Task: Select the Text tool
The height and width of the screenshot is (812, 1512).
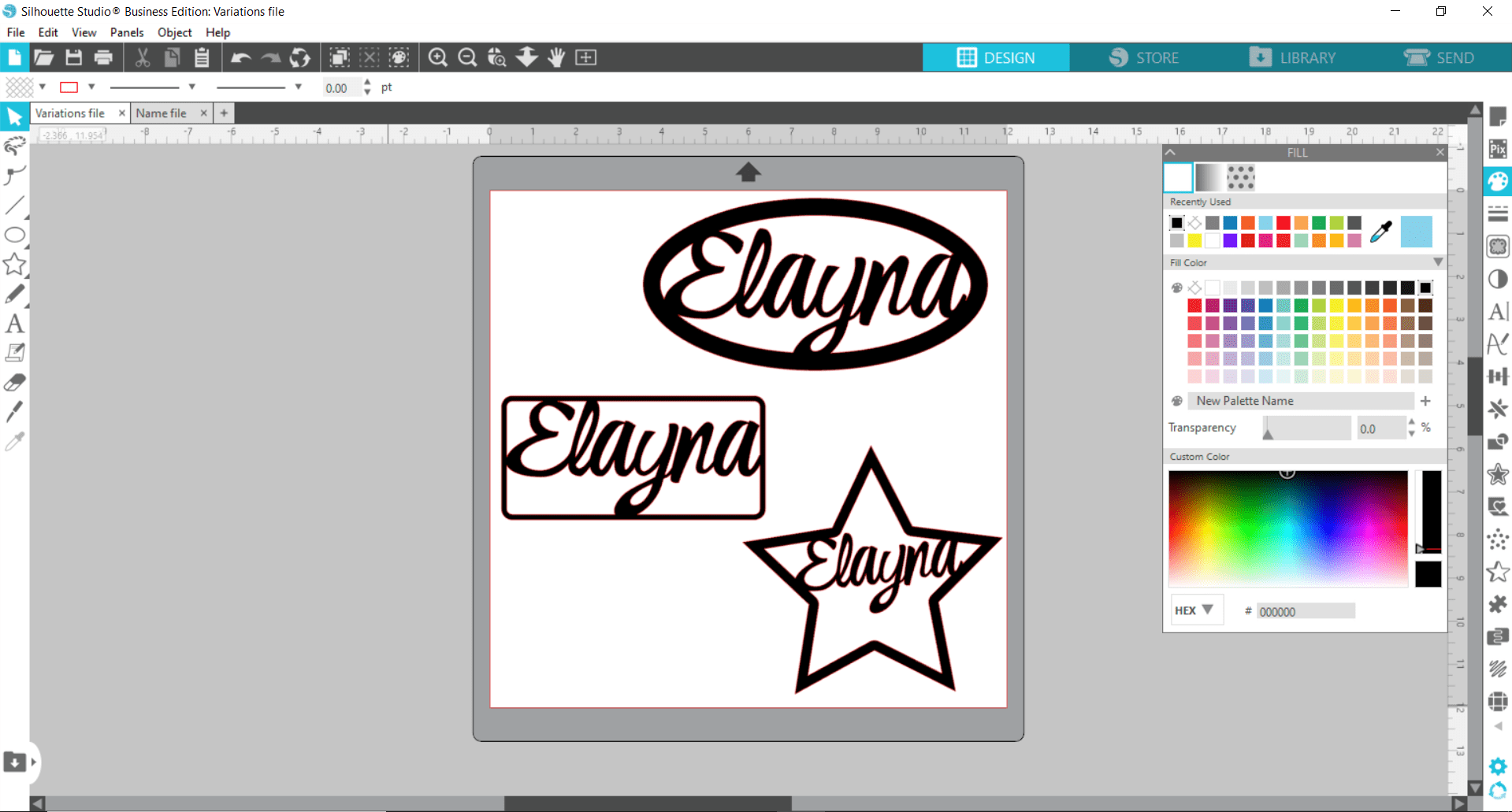Action: click(14, 323)
